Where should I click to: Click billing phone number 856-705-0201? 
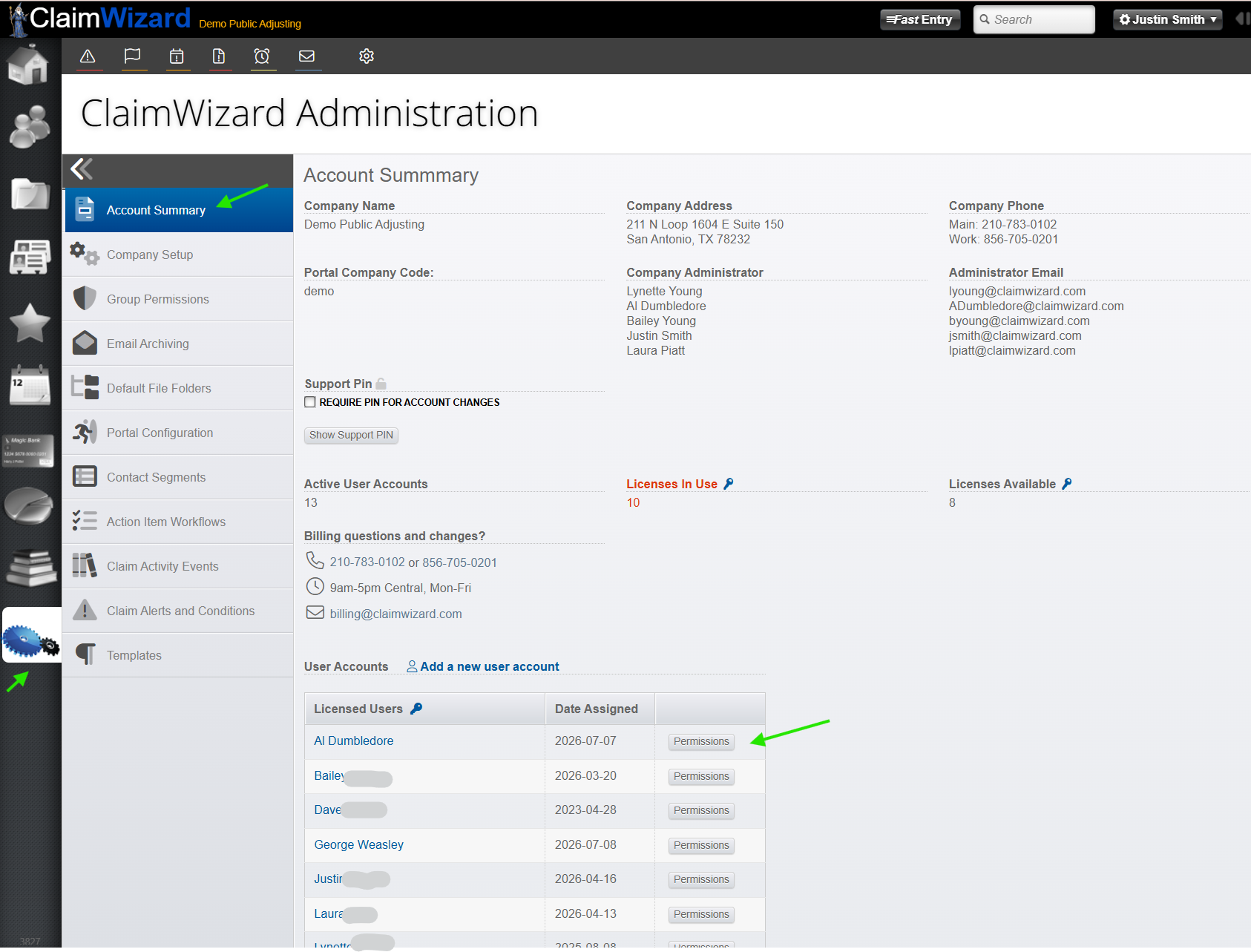[x=459, y=562]
